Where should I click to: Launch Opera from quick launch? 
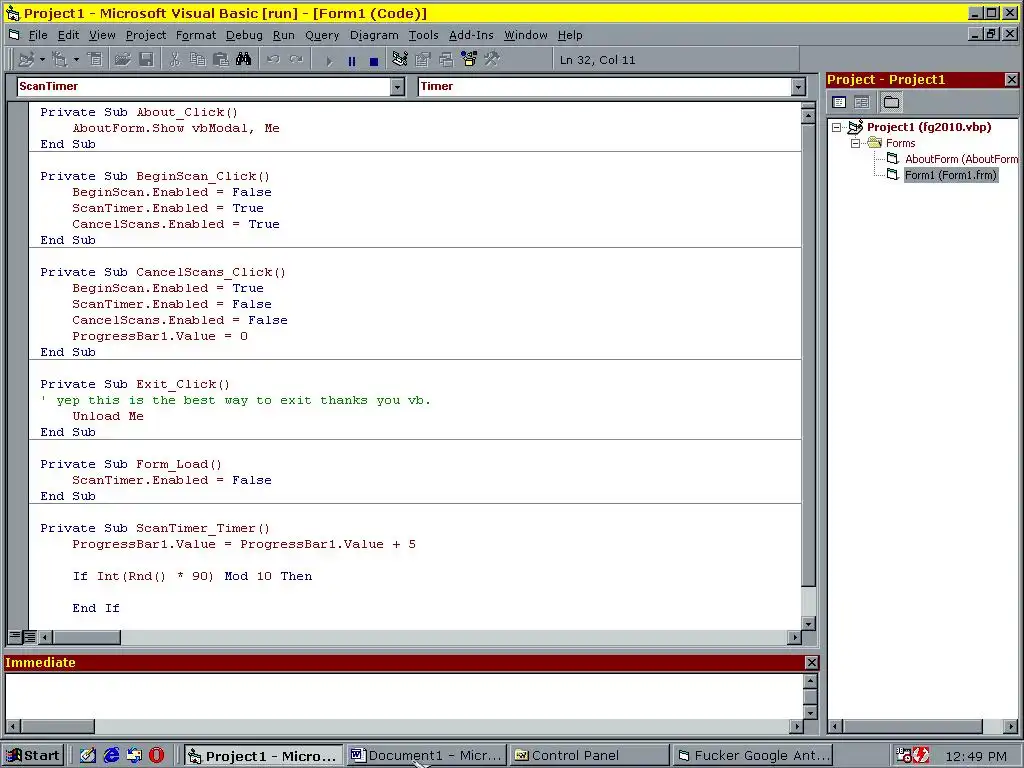157,756
